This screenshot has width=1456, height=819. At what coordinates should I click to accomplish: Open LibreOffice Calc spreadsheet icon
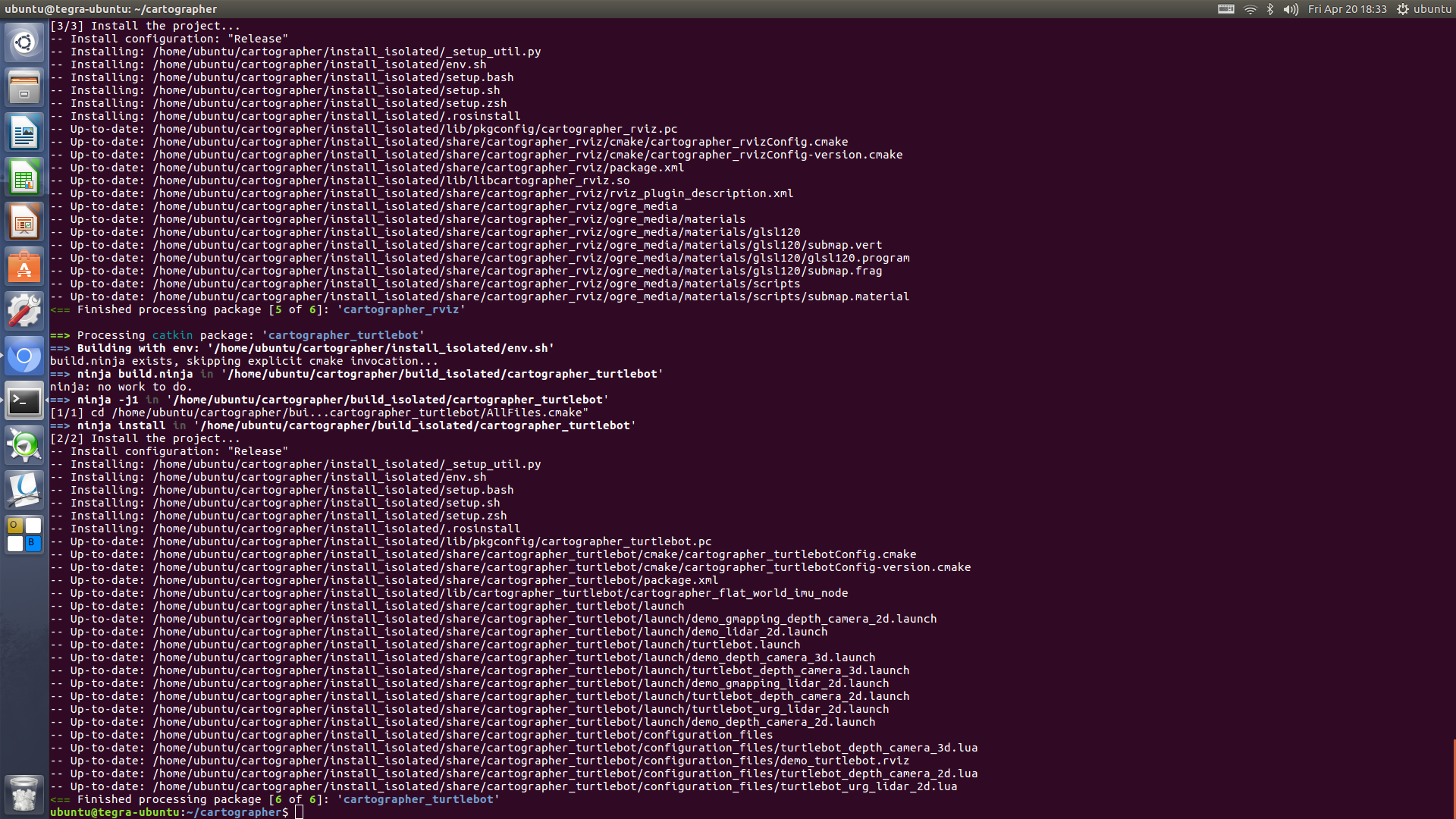click(x=24, y=177)
